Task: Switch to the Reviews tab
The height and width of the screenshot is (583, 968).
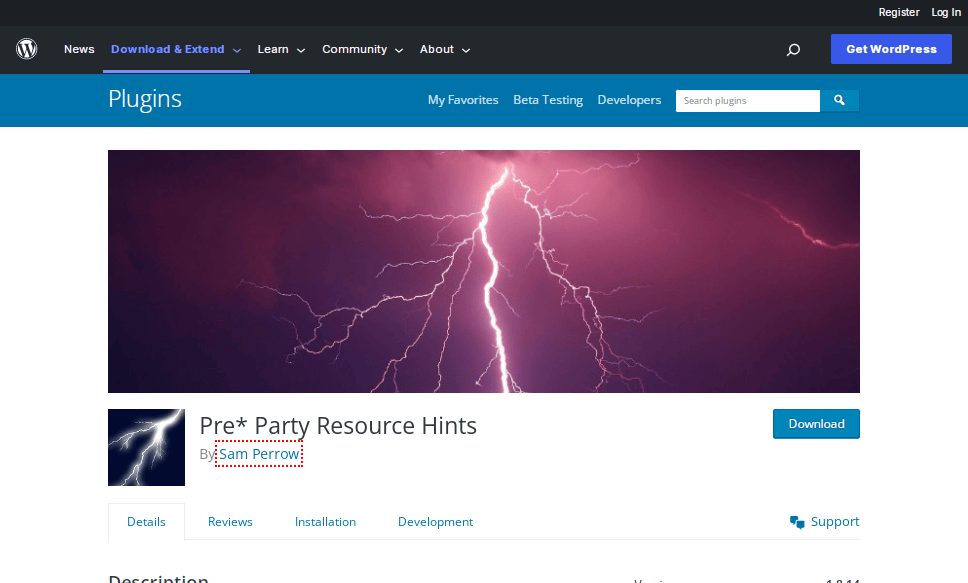Action: click(230, 522)
